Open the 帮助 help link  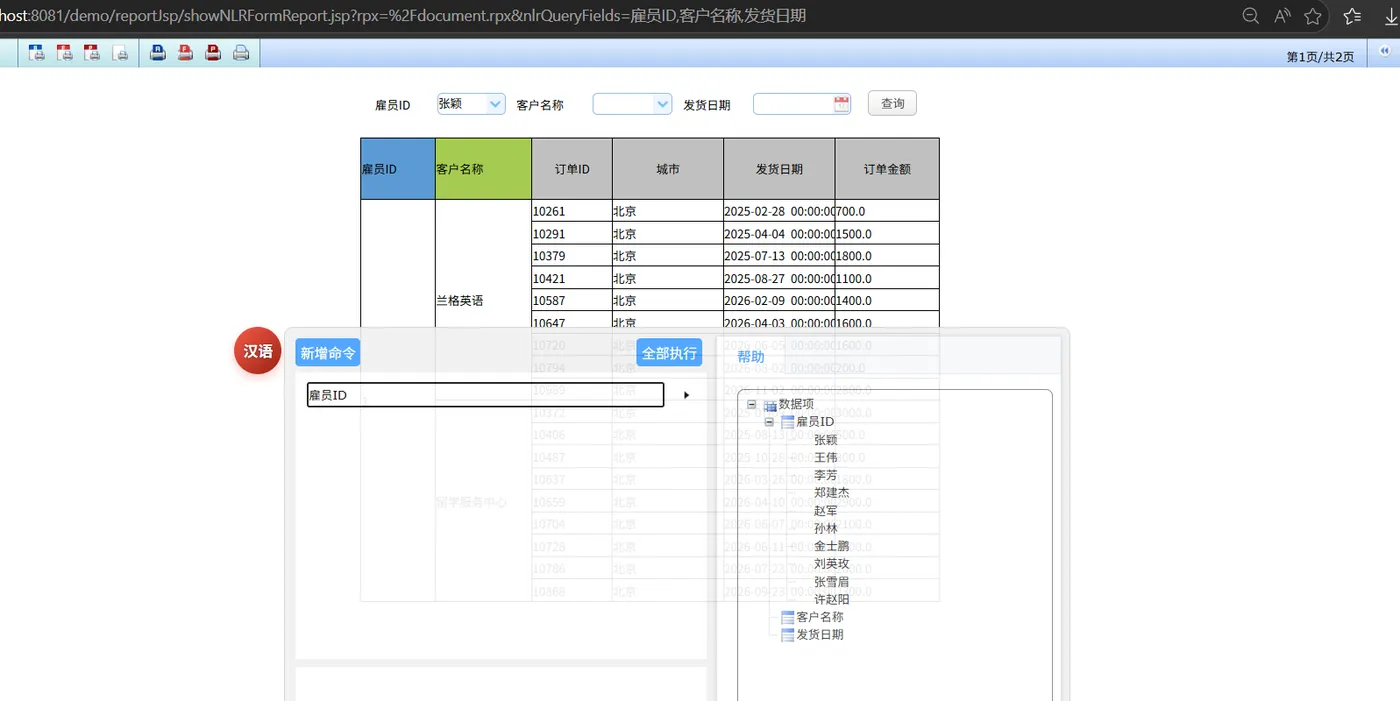751,356
